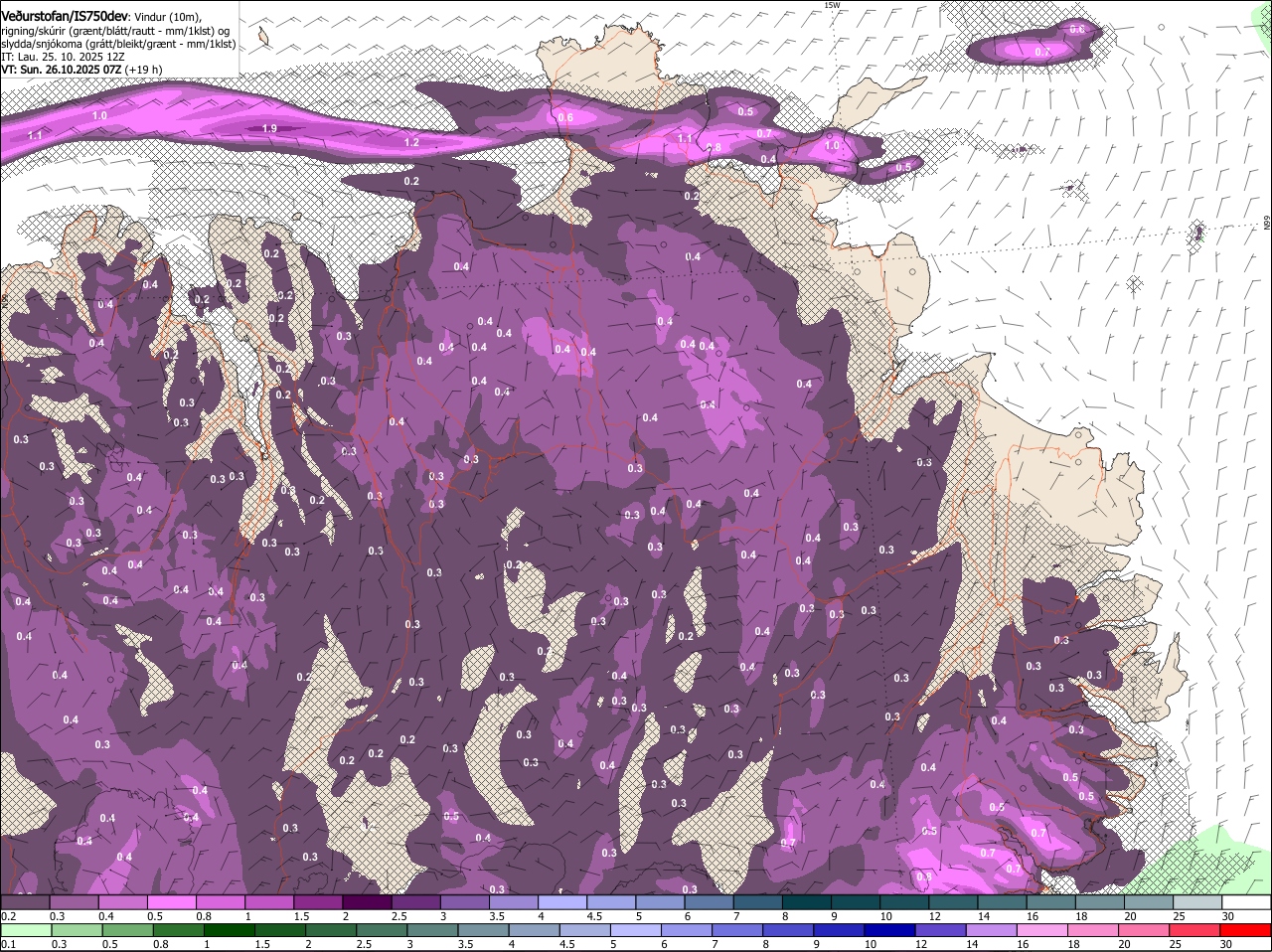Select white upper legend swatch after 30

[1246, 901]
